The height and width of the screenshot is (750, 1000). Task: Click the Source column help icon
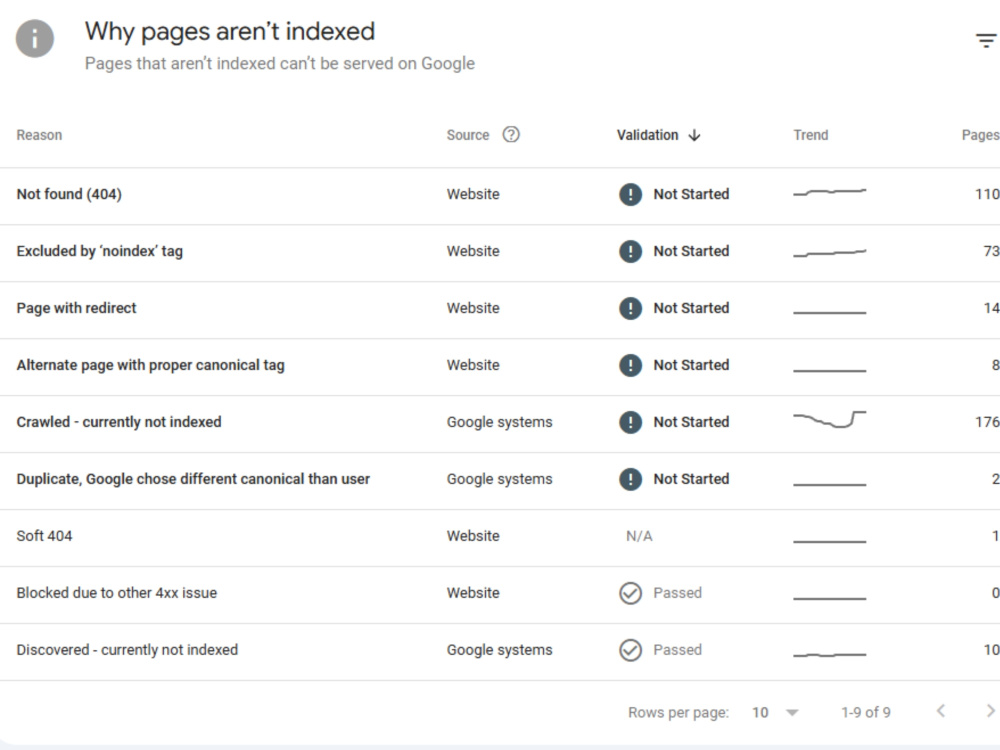(x=511, y=135)
